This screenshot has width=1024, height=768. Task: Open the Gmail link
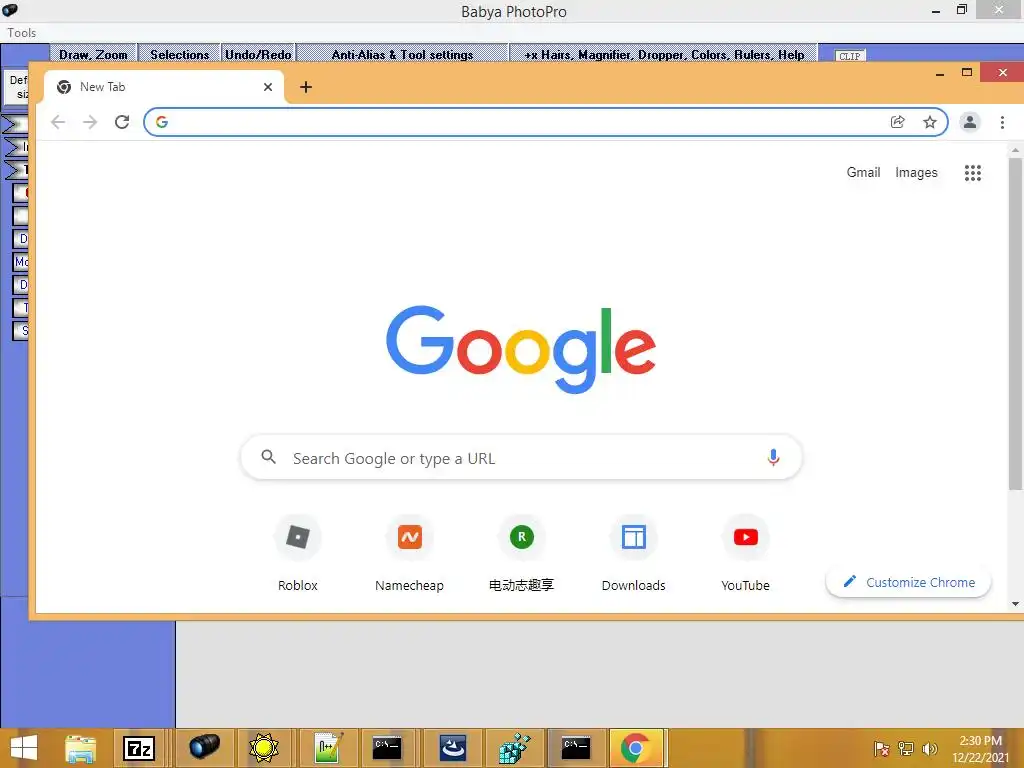(x=863, y=172)
